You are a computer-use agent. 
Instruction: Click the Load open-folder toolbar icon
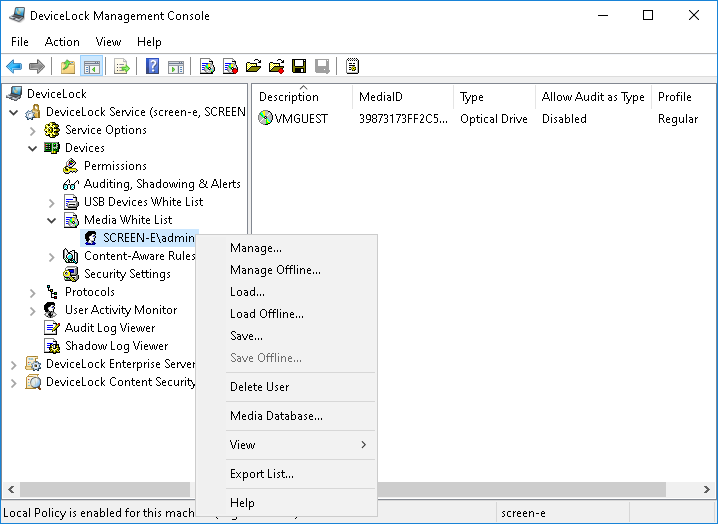point(253,67)
